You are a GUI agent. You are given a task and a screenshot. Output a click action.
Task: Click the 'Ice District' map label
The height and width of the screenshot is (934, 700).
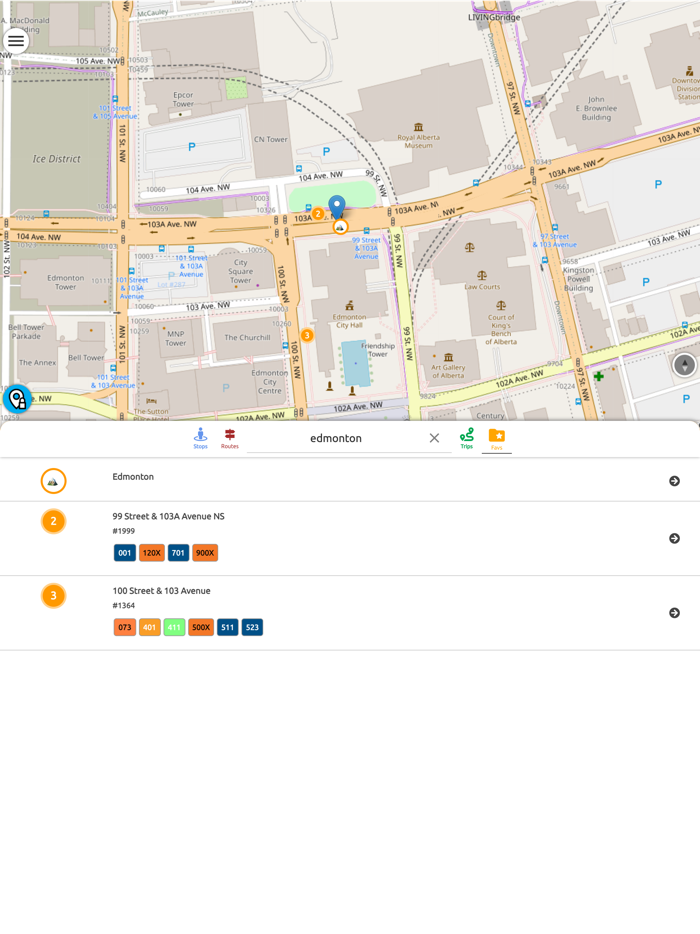pyautogui.click(x=57, y=159)
